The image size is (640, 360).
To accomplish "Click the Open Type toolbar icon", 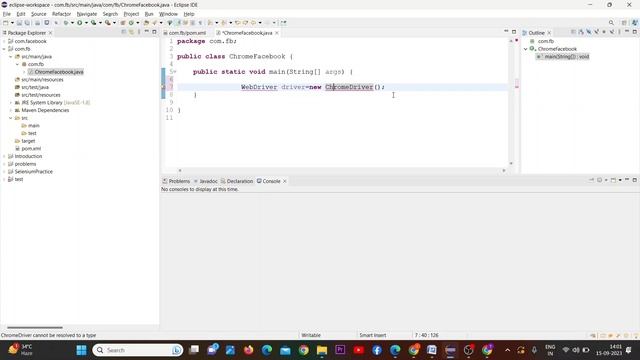I will (x=146, y=23).
